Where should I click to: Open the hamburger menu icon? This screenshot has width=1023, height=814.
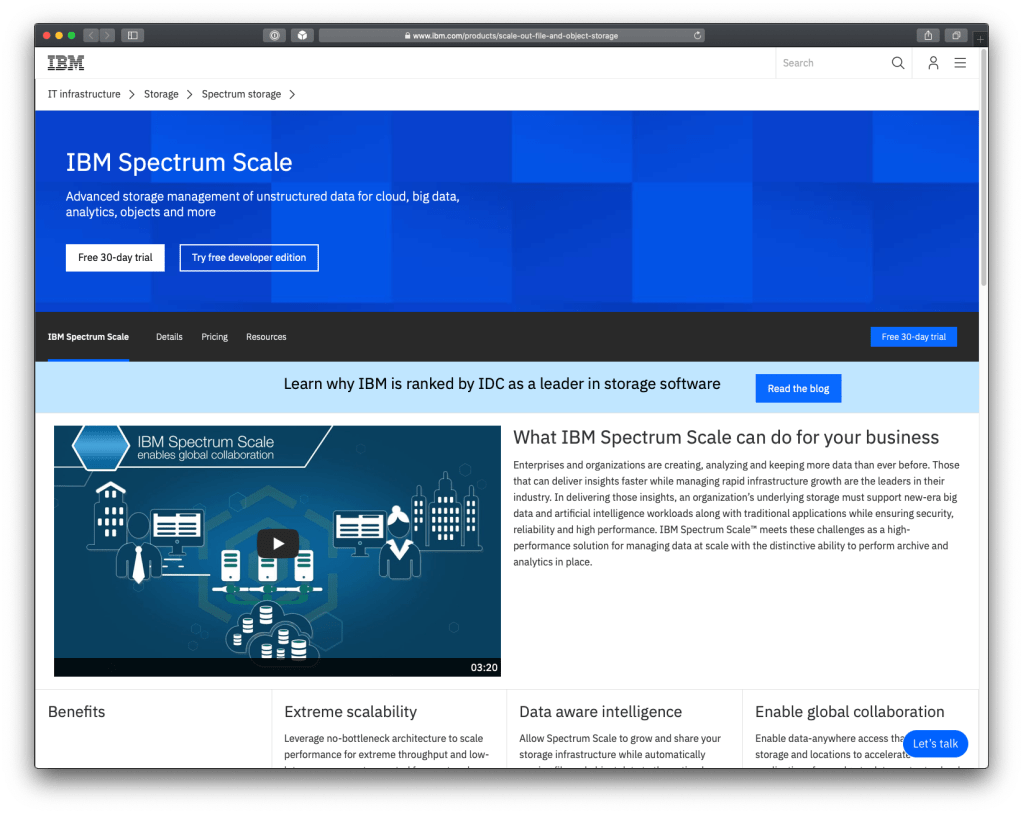[960, 63]
